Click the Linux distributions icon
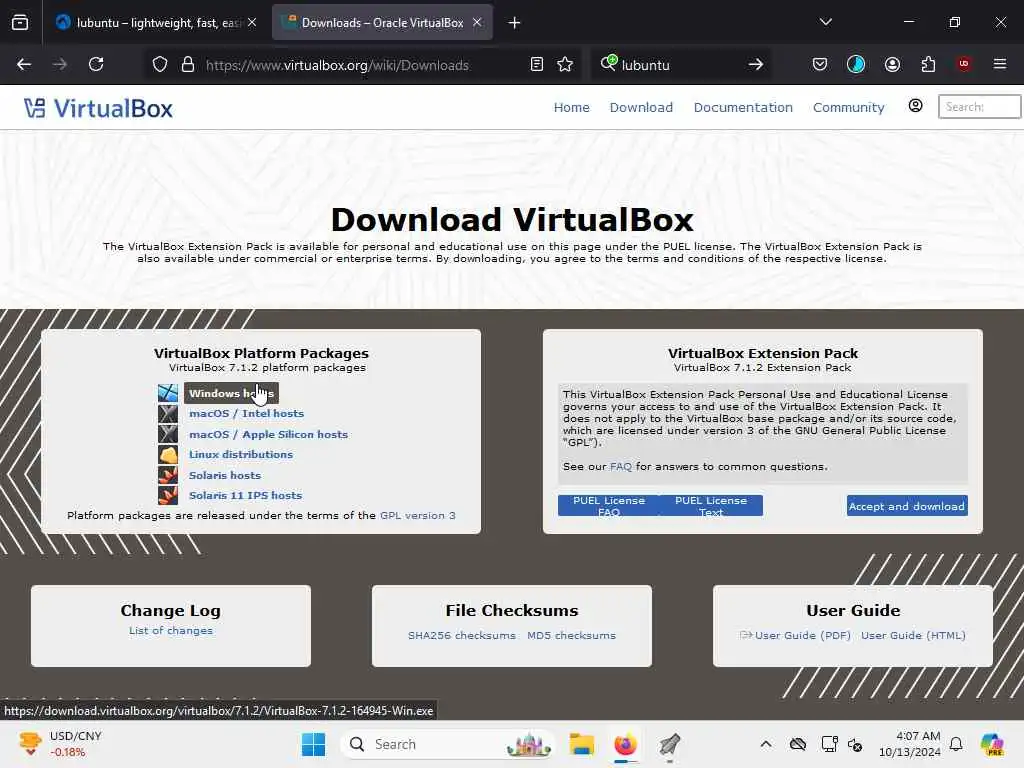The width and height of the screenshot is (1024, 768). [x=168, y=455]
